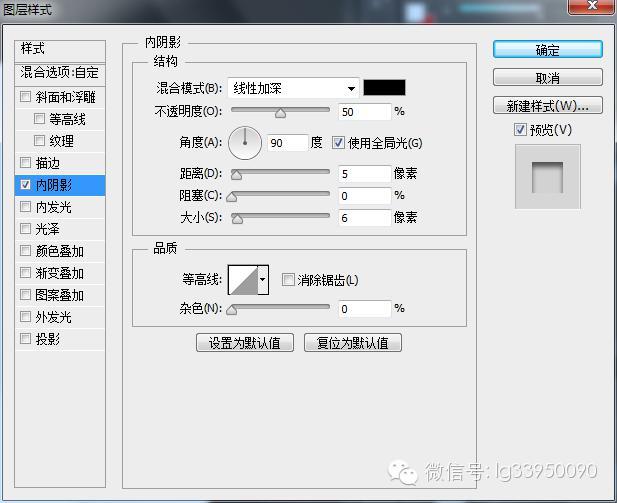This screenshot has height=503, width=617.
Task: Enable the 投影 checkbox
Action: point(26,338)
